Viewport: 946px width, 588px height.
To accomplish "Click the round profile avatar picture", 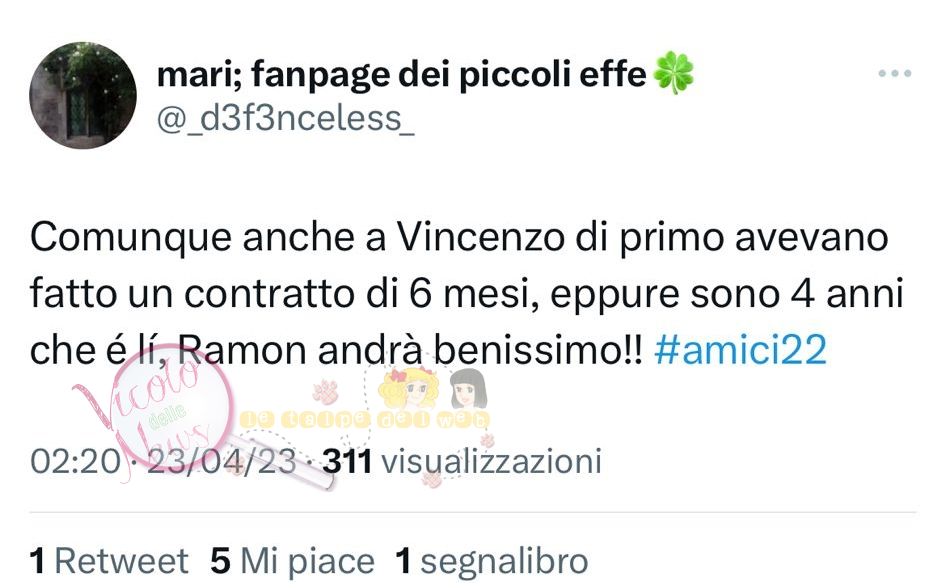I will [83, 95].
